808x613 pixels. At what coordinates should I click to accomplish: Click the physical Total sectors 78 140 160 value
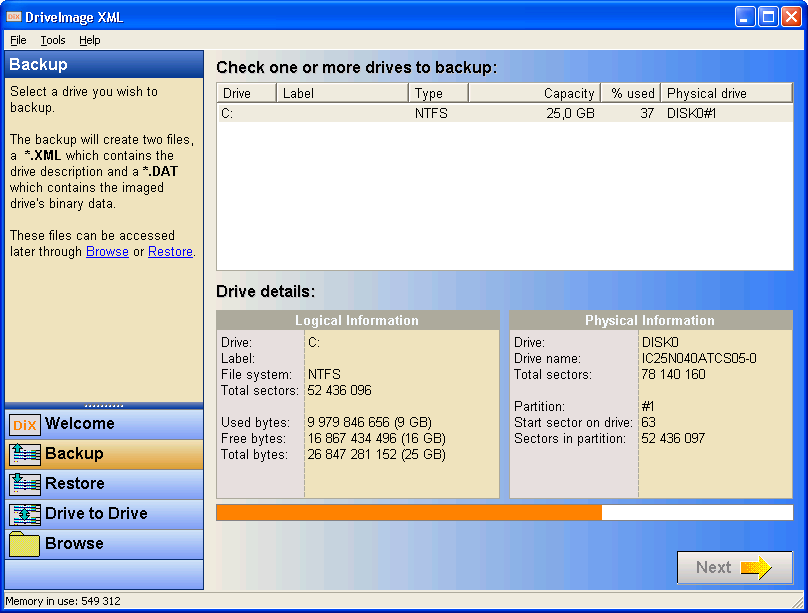pos(674,374)
